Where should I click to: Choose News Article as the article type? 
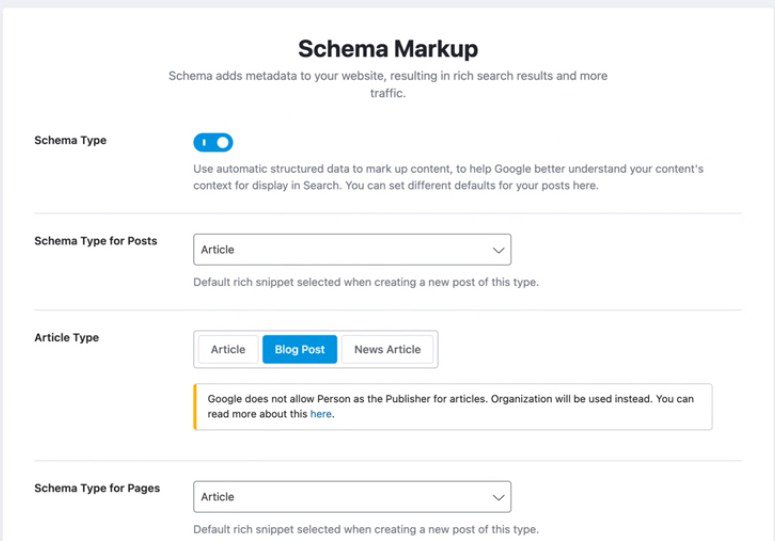[x=388, y=349]
